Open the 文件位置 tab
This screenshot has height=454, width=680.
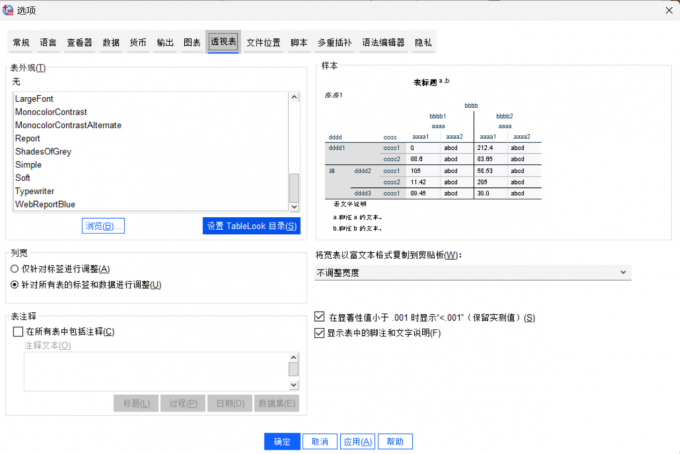[263, 42]
